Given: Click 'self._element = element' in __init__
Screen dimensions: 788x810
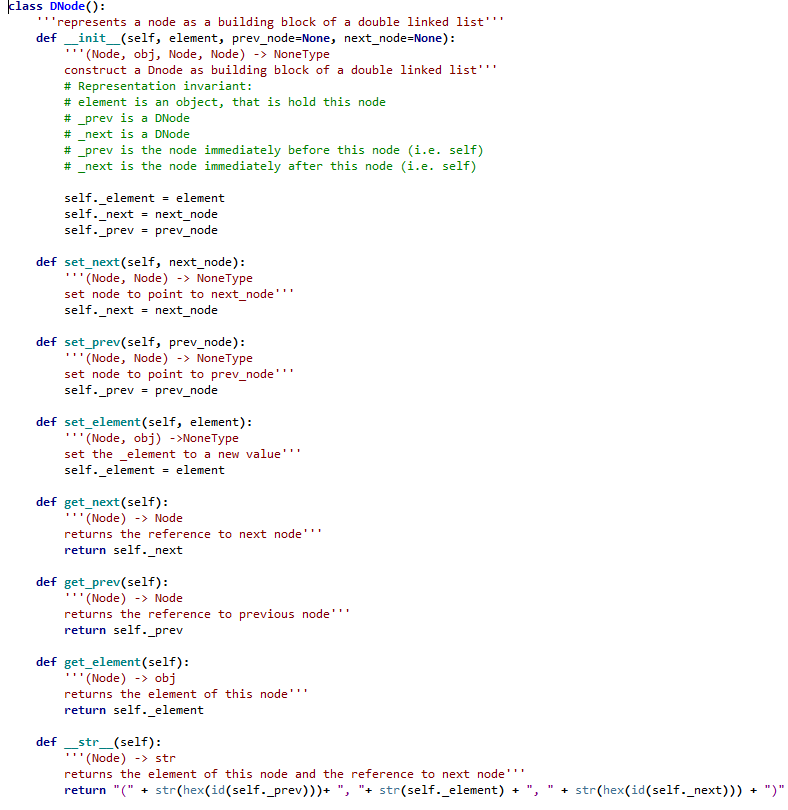Looking at the screenshot, I should click(x=144, y=198).
